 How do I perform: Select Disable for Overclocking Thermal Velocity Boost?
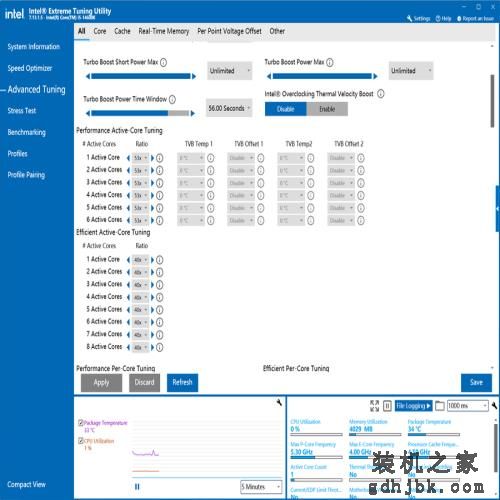286,109
